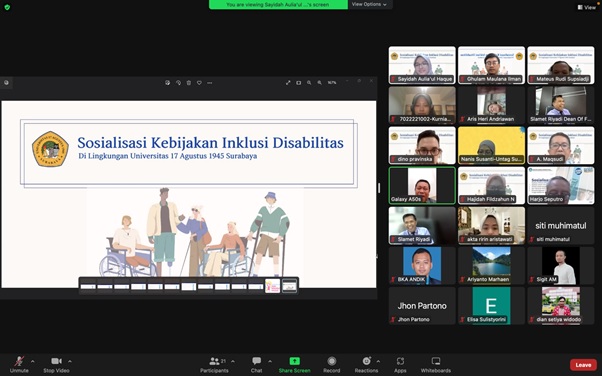This screenshot has width=602, height=376.
Task: Select Elisa Sulistyorini's green E avatar
Action: [x=491, y=306]
